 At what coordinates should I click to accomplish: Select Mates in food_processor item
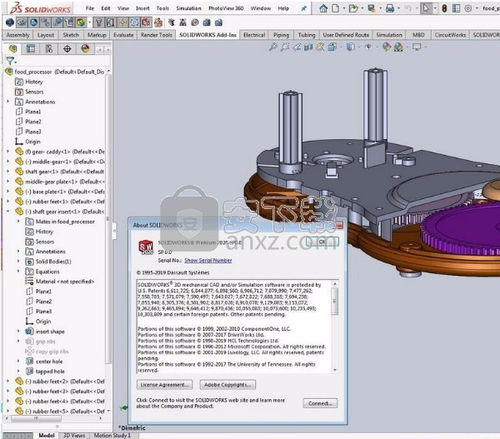point(60,221)
